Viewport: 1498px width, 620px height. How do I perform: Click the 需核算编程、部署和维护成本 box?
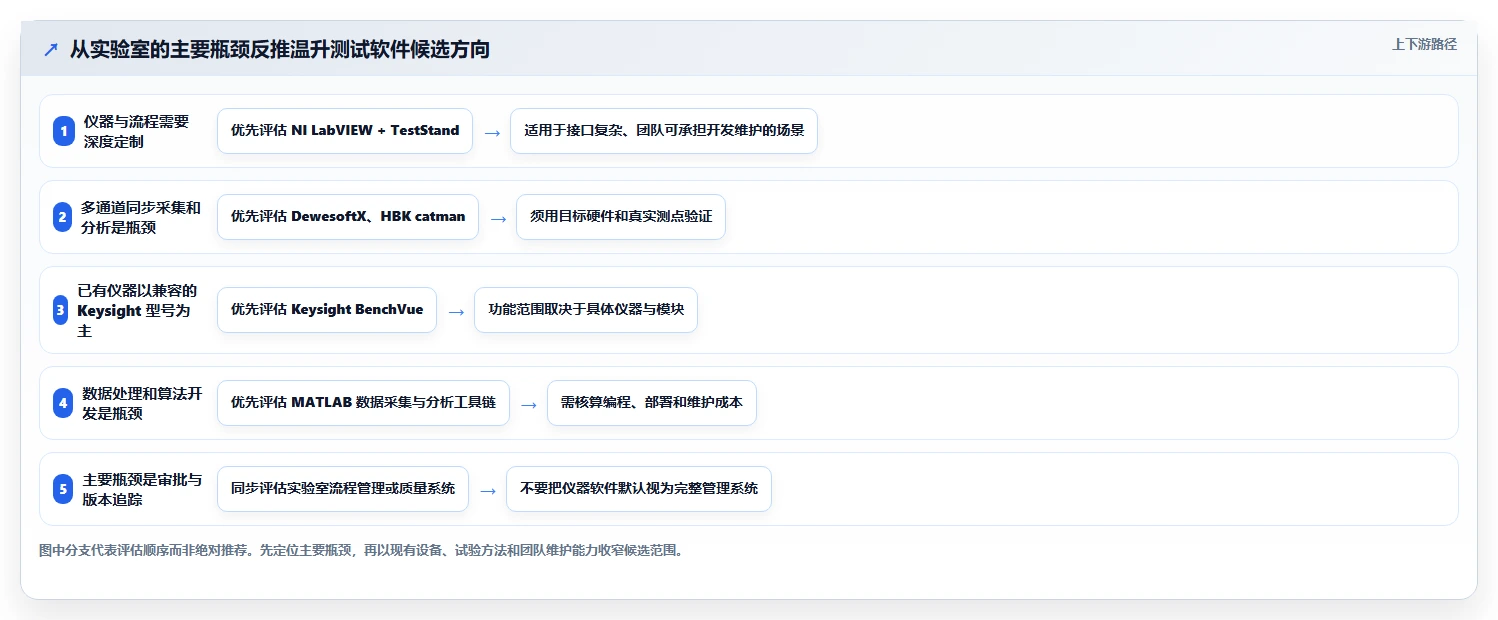pos(652,403)
